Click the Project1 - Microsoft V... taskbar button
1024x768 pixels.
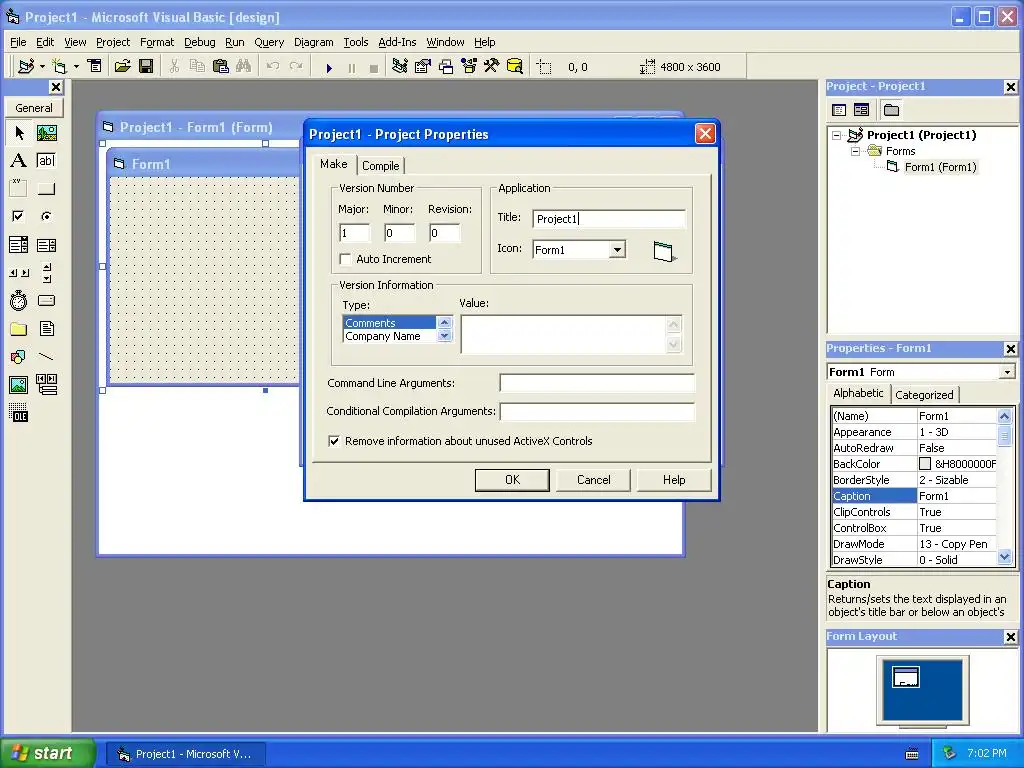tap(185, 754)
